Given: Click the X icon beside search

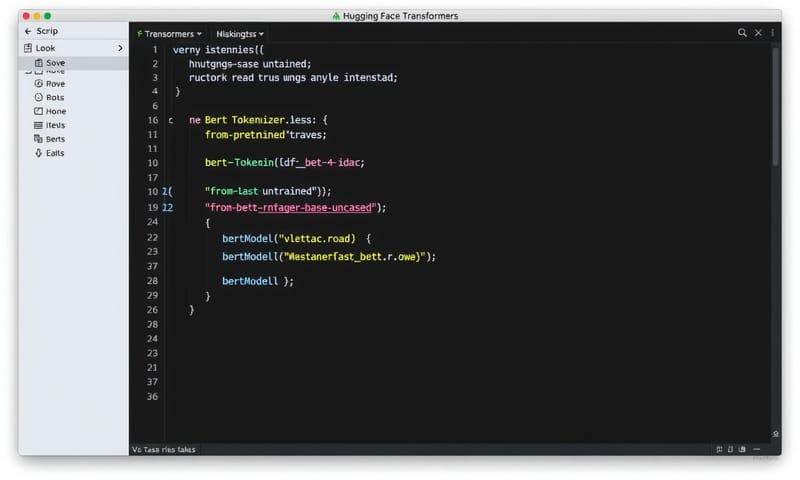Looking at the screenshot, I should pyautogui.click(x=758, y=33).
